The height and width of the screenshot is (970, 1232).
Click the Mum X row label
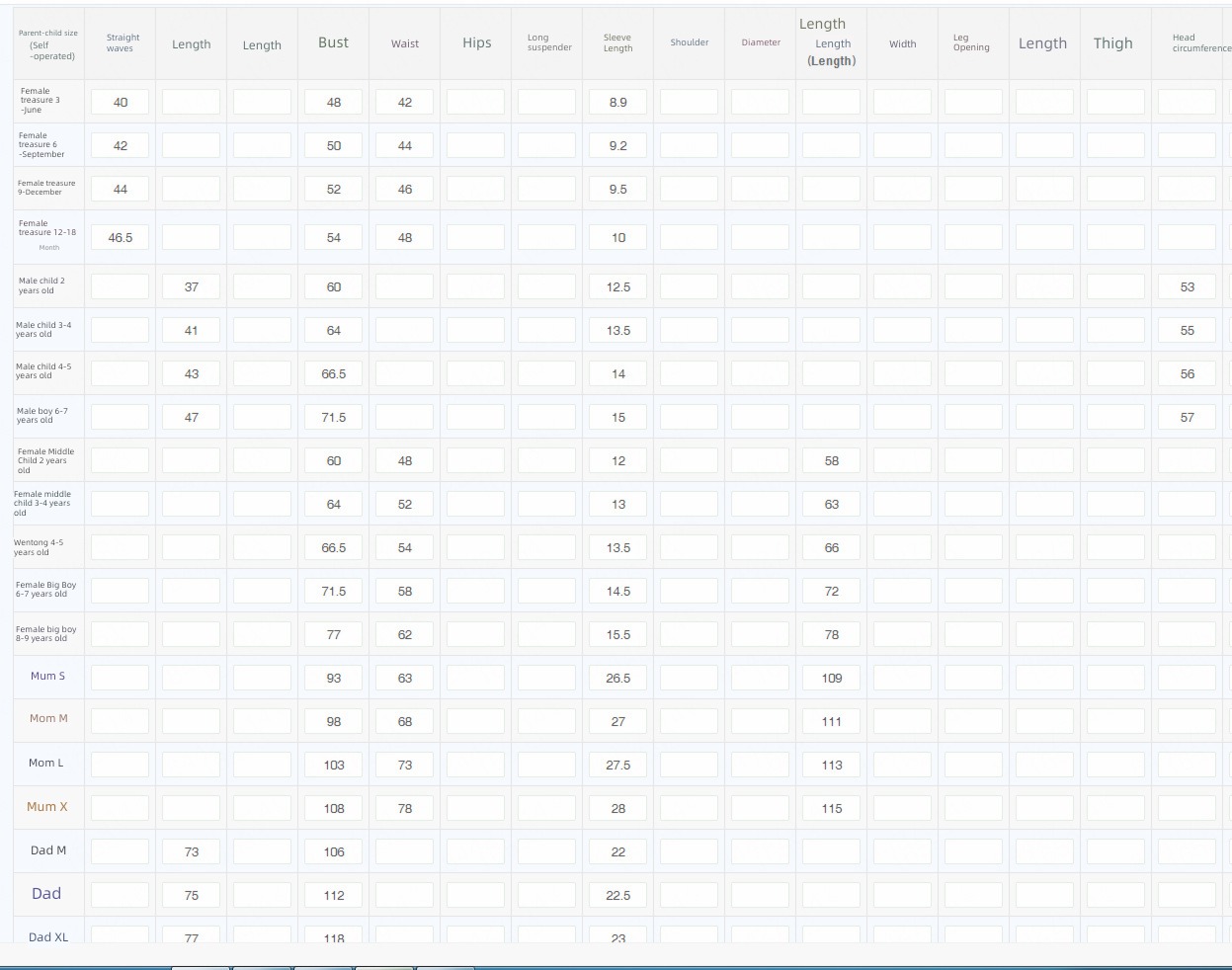[x=47, y=806]
